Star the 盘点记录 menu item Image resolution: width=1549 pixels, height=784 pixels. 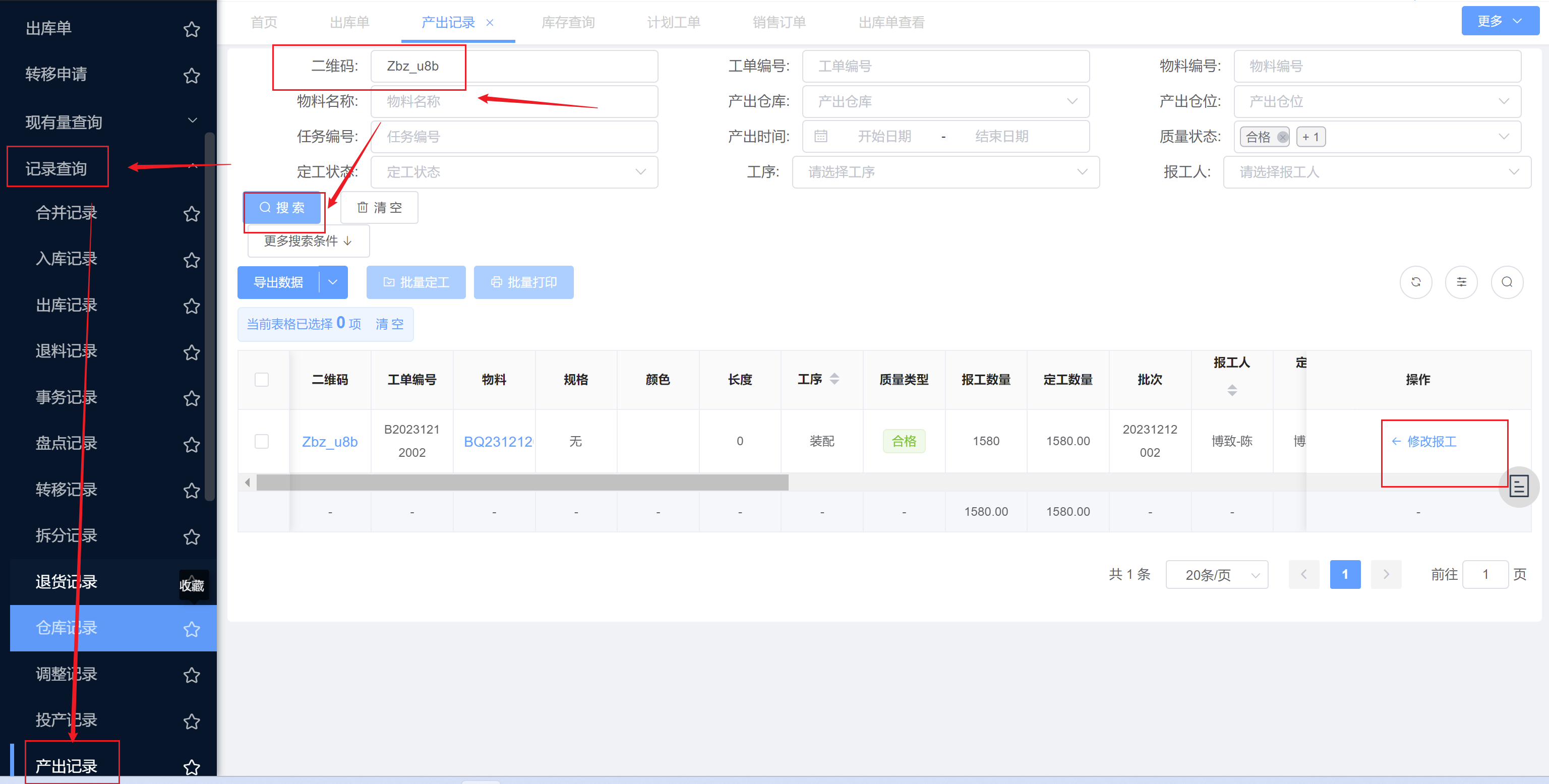tap(191, 444)
